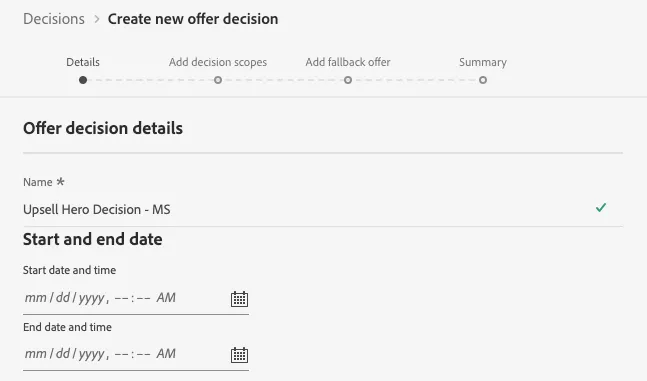Select the Summary step circle
647x381 pixels.
click(x=483, y=80)
